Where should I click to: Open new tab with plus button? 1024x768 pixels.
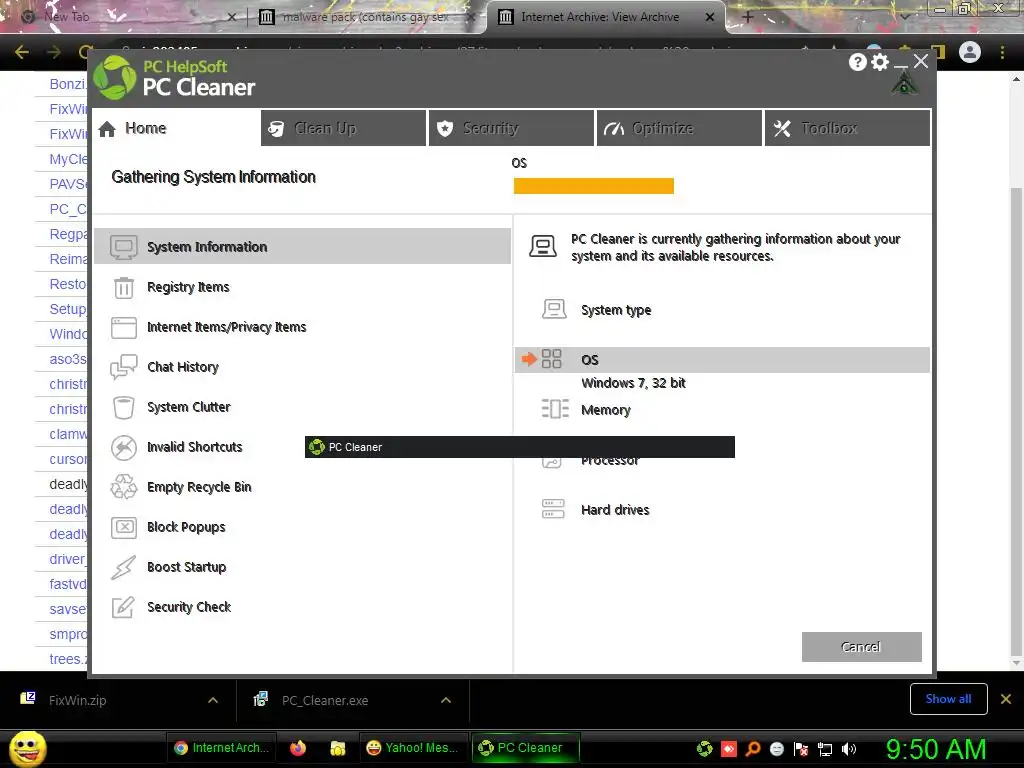748,18
